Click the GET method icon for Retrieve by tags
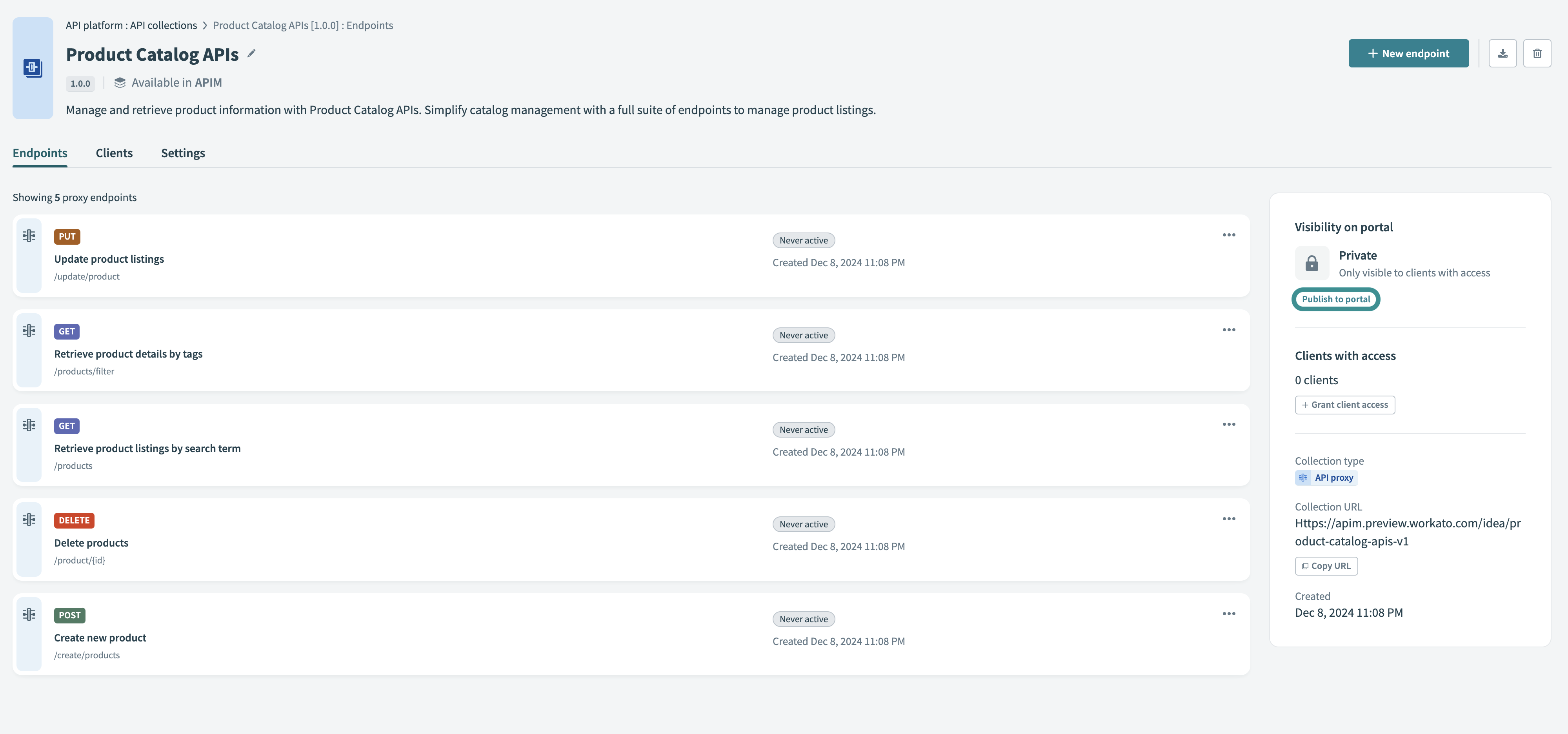Image resolution: width=1568 pixels, height=734 pixels. tap(66, 331)
